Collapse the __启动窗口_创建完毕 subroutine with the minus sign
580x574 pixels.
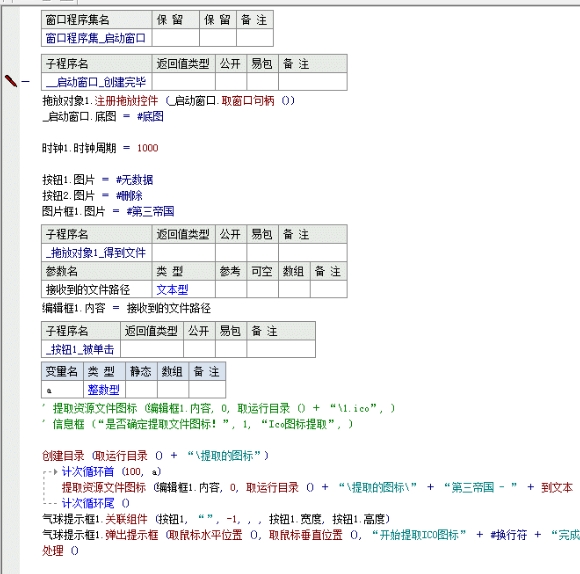pos(26,81)
